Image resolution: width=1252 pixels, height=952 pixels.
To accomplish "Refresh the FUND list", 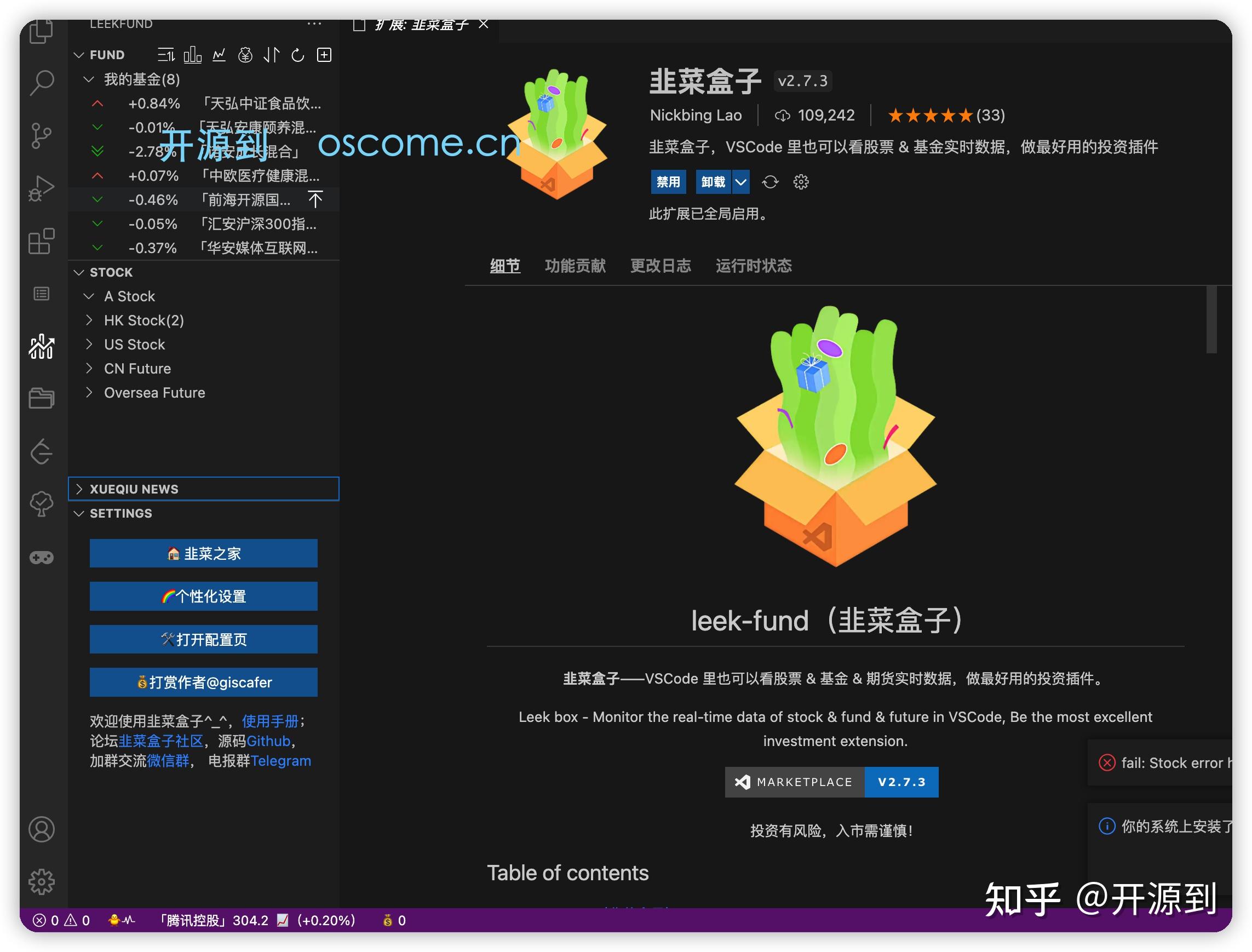I will click(x=297, y=55).
